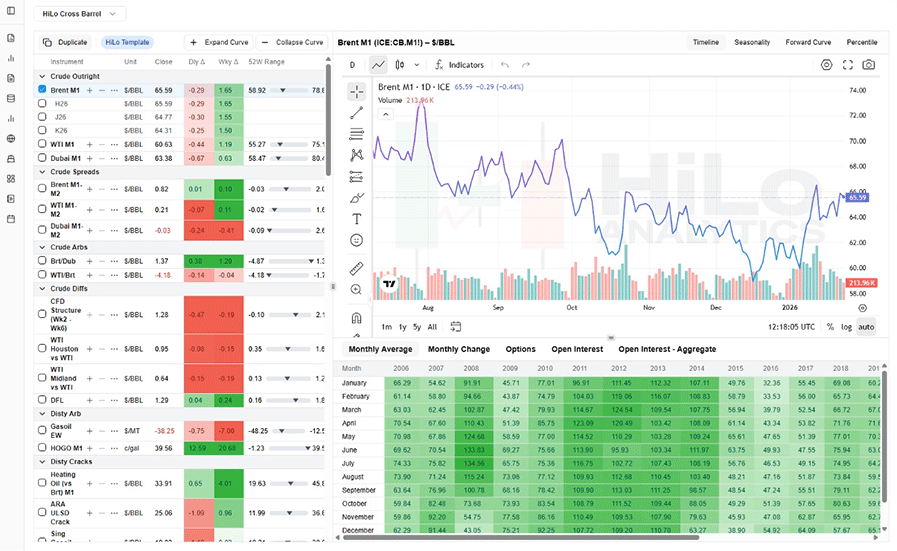The height and width of the screenshot is (551, 897).
Task: Set chart range to 5y
Action: (417, 327)
